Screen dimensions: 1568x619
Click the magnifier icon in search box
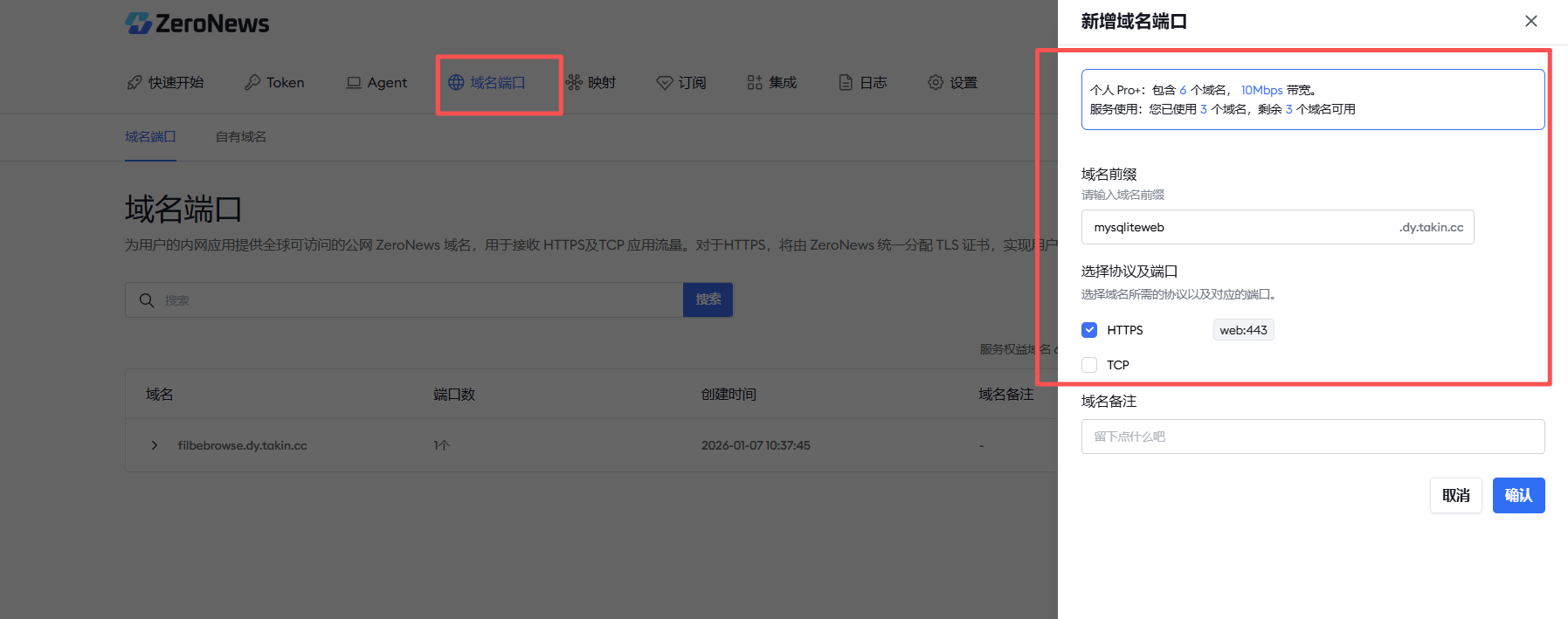click(x=147, y=299)
